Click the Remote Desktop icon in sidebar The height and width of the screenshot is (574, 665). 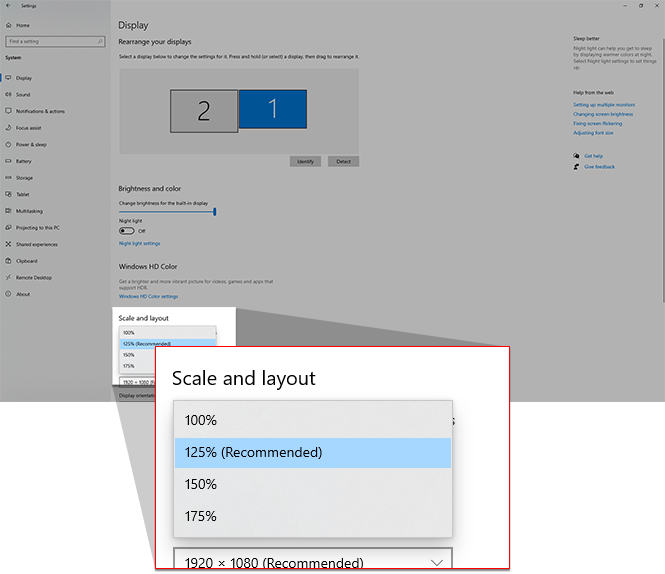(8, 277)
